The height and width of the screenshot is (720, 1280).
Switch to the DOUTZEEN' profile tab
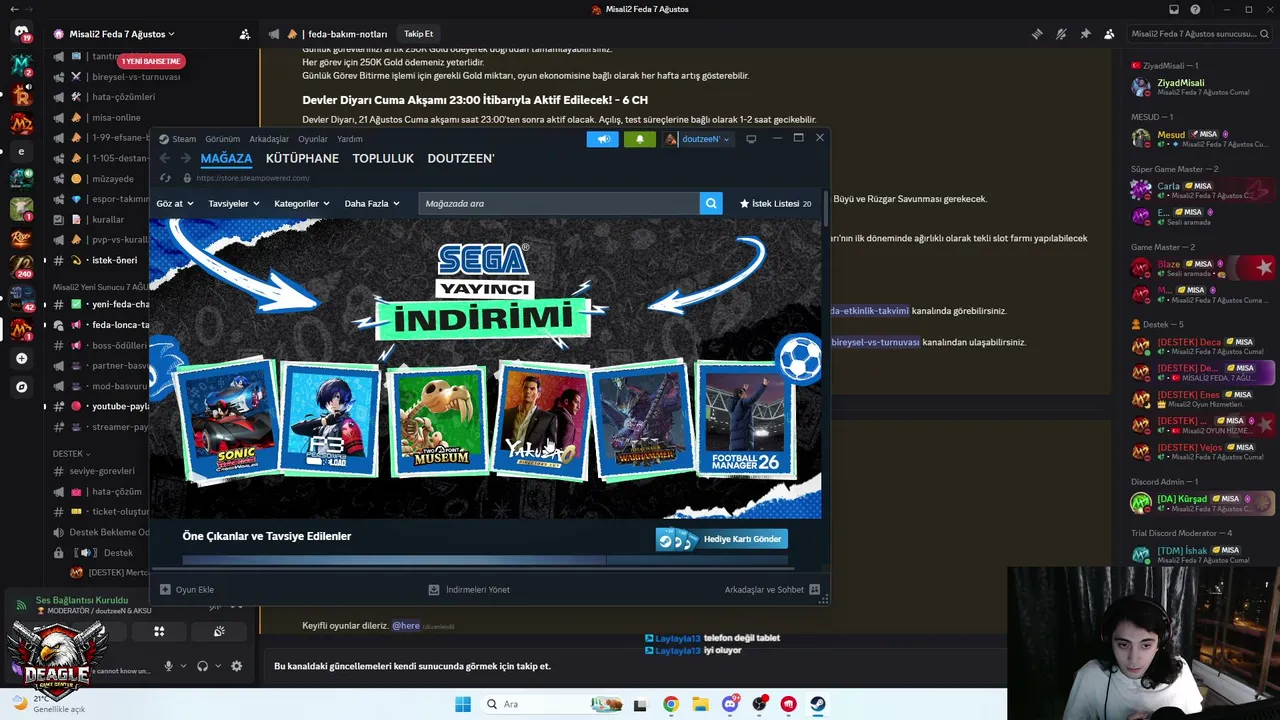point(461,158)
